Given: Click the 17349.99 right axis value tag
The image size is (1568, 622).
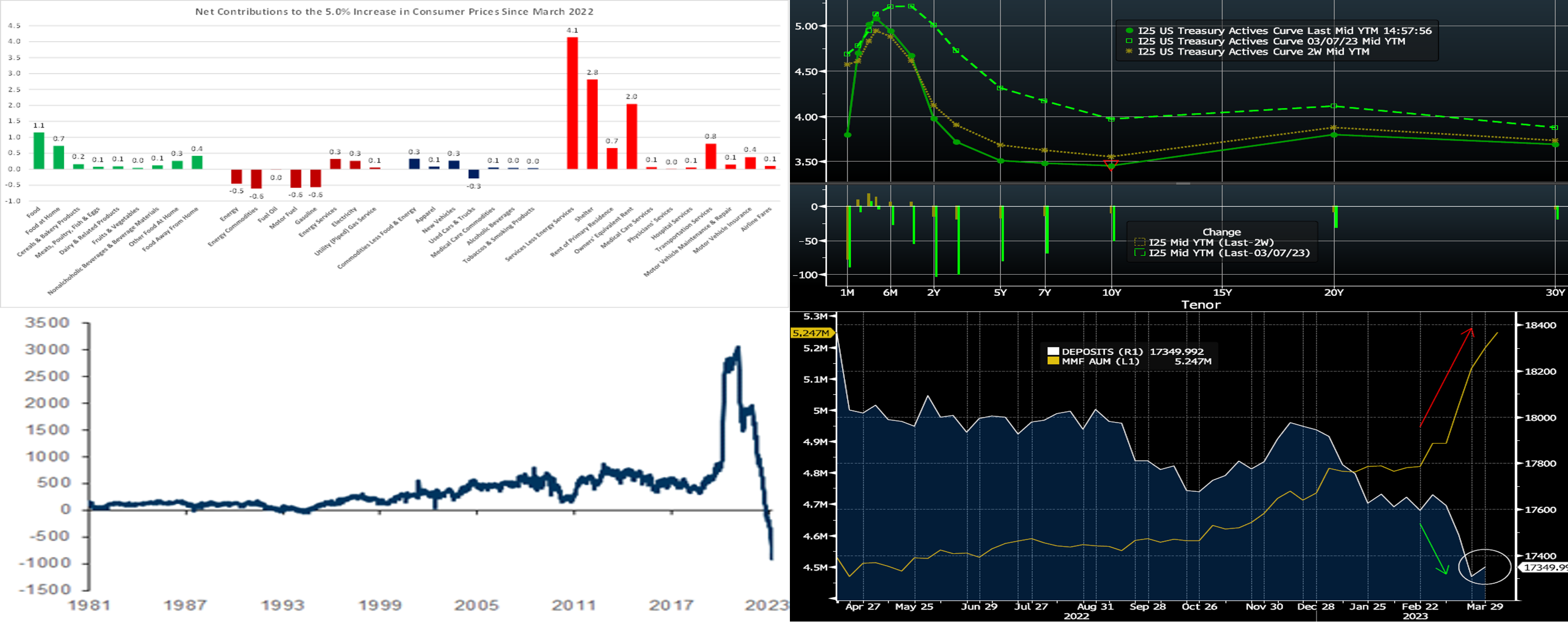Looking at the screenshot, I should [1543, 567].
